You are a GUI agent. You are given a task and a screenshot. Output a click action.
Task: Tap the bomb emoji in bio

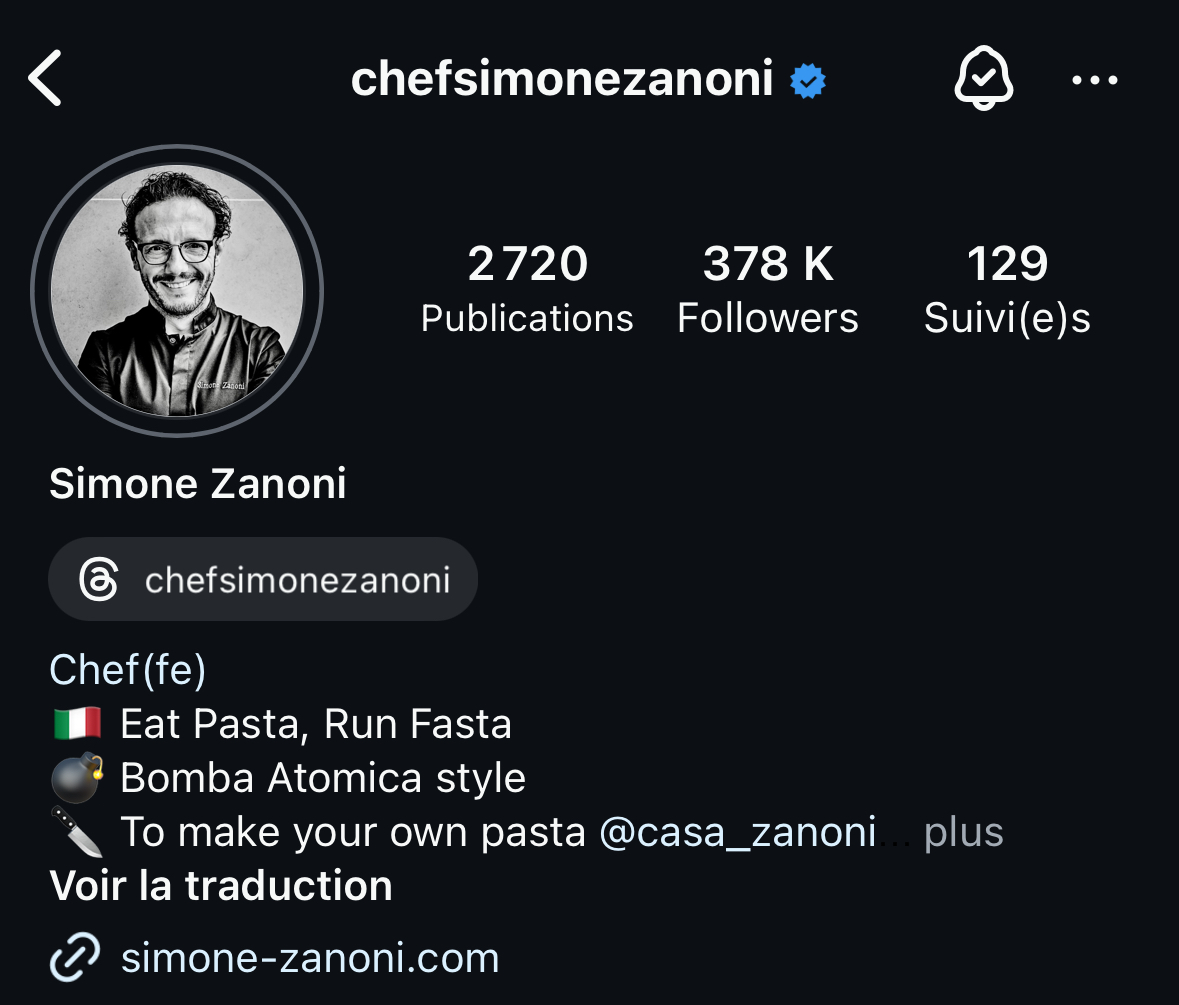tap(77, 777)
